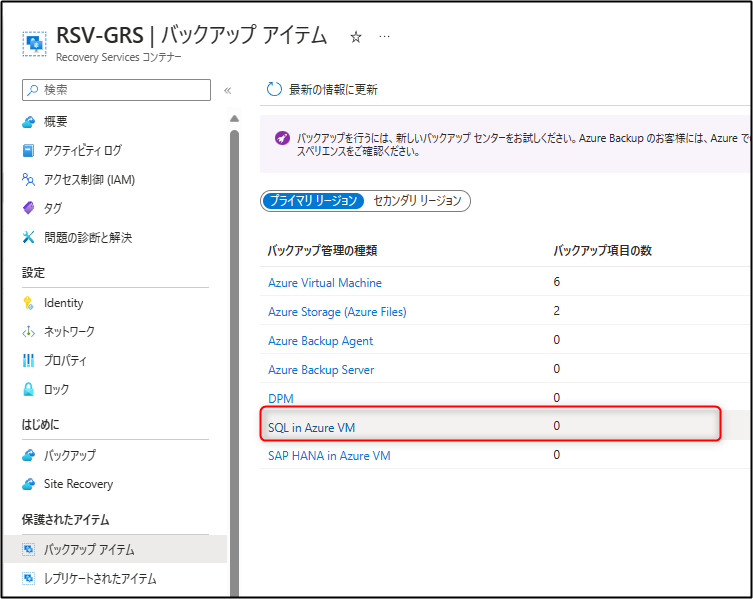
Task: Switch to プライマリ リージョン toggle
Action: (313, 200)
